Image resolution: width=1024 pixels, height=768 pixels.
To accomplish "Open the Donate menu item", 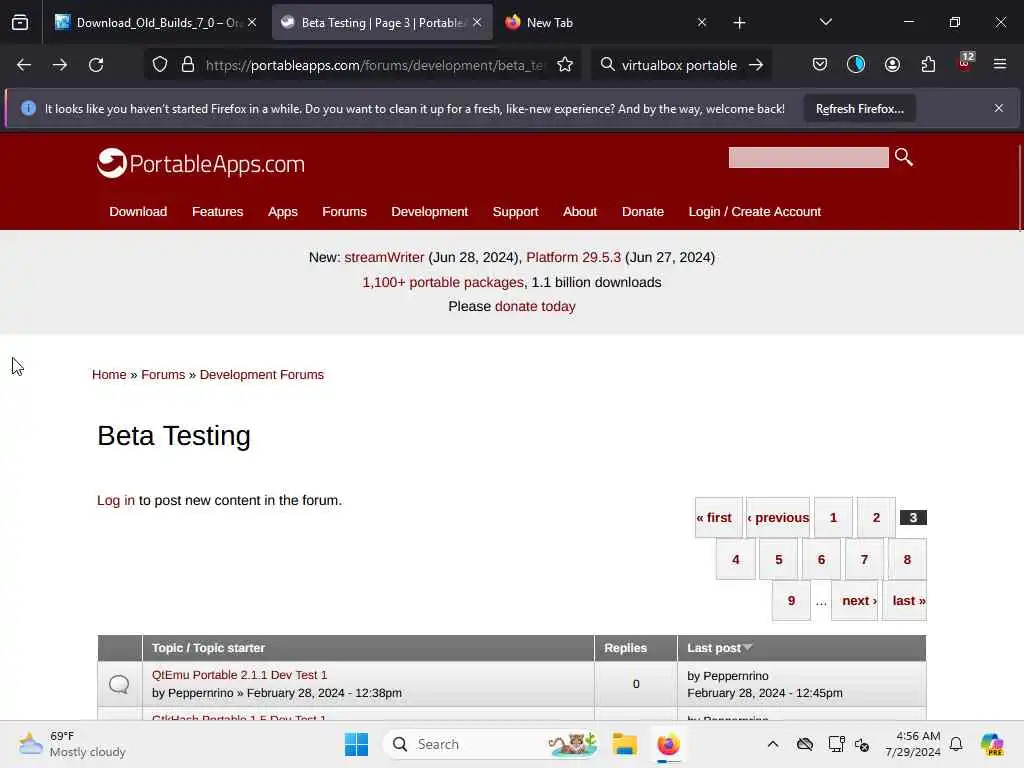I will pos(643,212).
